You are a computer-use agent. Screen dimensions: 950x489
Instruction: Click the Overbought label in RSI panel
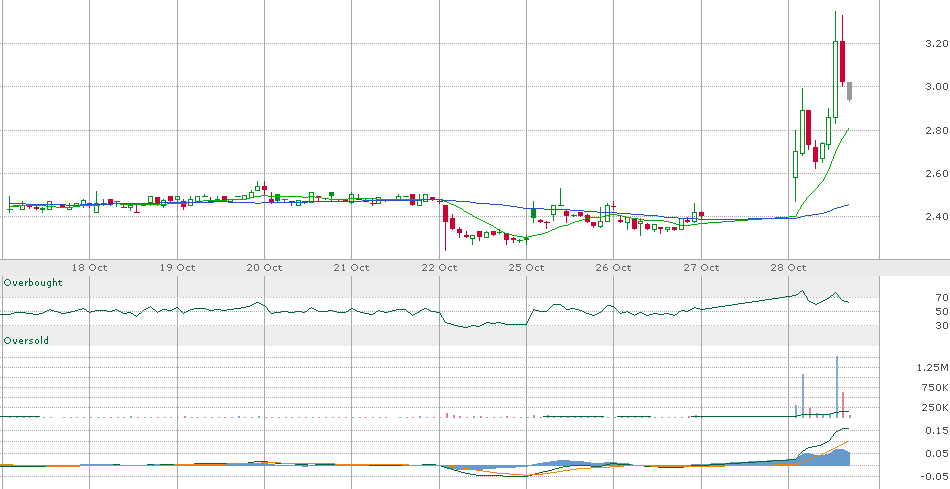33,282
